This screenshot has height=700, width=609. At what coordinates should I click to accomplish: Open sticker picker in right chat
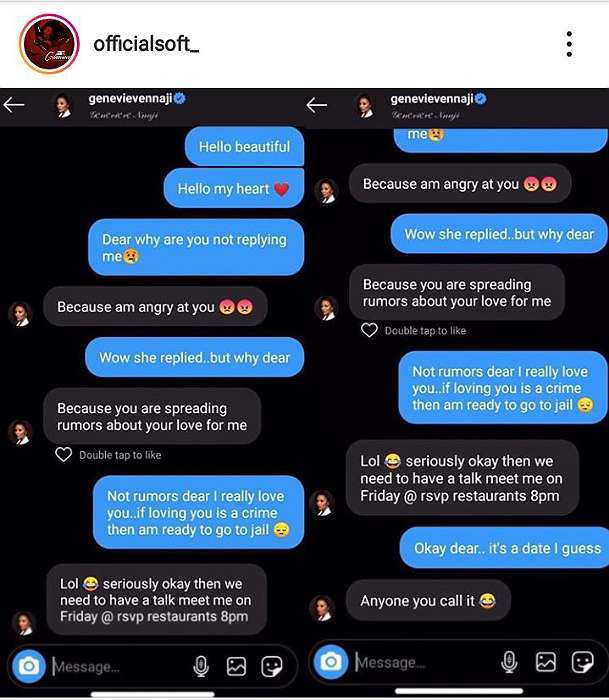tap(583, 662)
